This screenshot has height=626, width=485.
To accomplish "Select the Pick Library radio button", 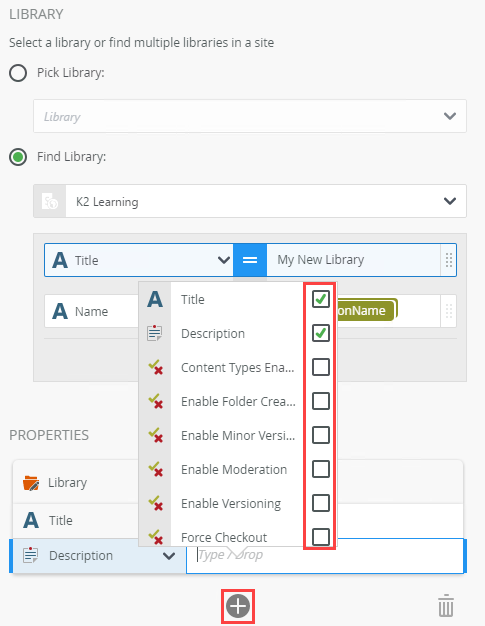I will (18, 73).
